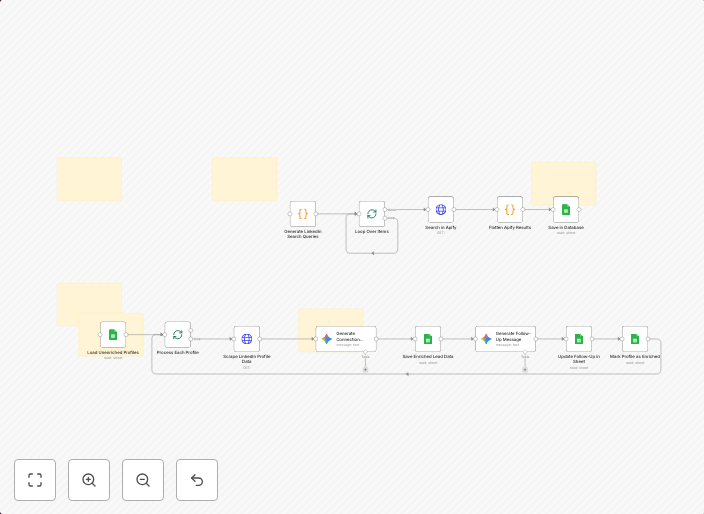The image size is (704, 514).
Task: Click the input handle of Load Unenriched Profiles
Action: [100, 334]
